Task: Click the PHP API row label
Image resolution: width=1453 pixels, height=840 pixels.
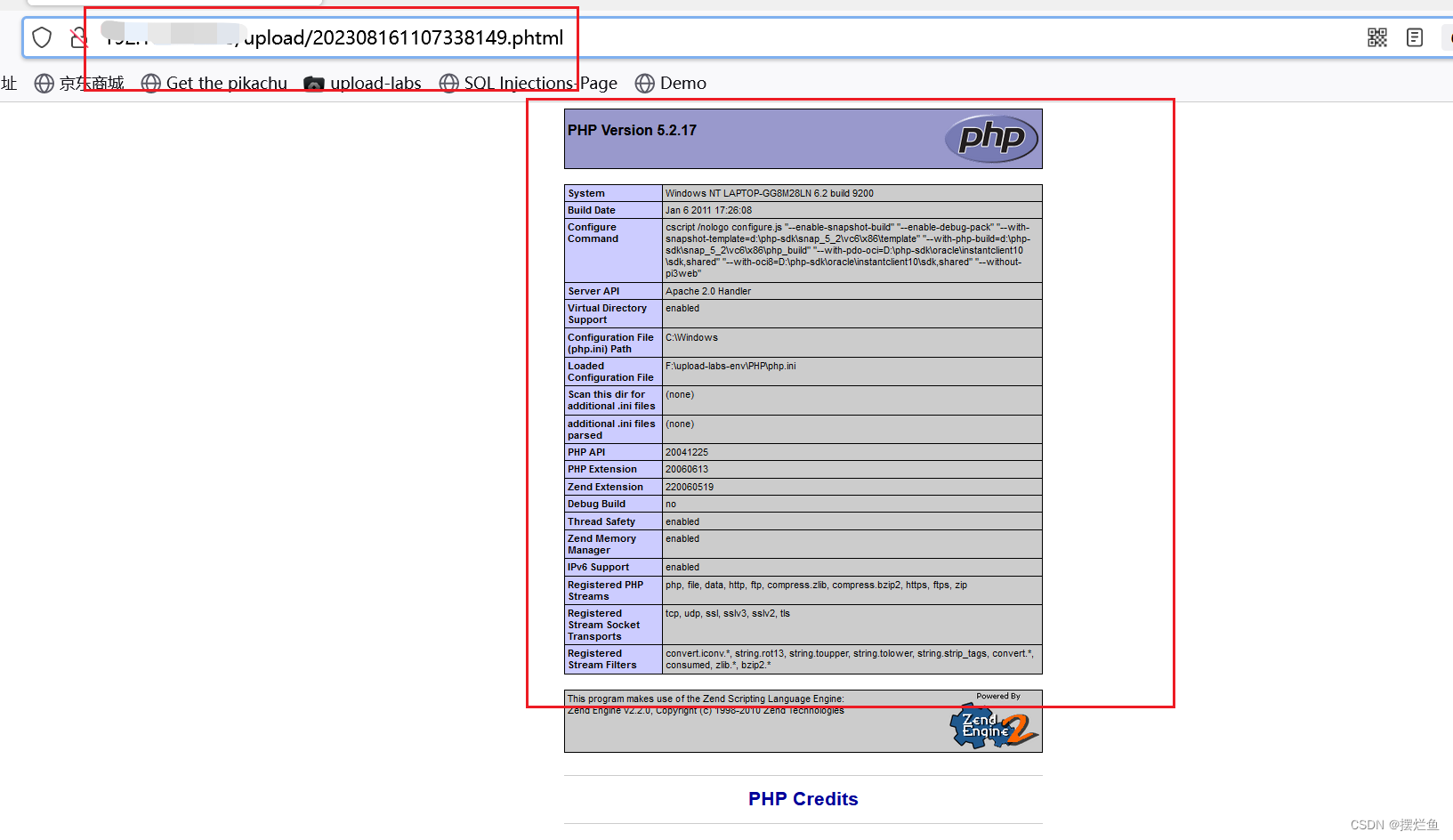Action: 586,452
